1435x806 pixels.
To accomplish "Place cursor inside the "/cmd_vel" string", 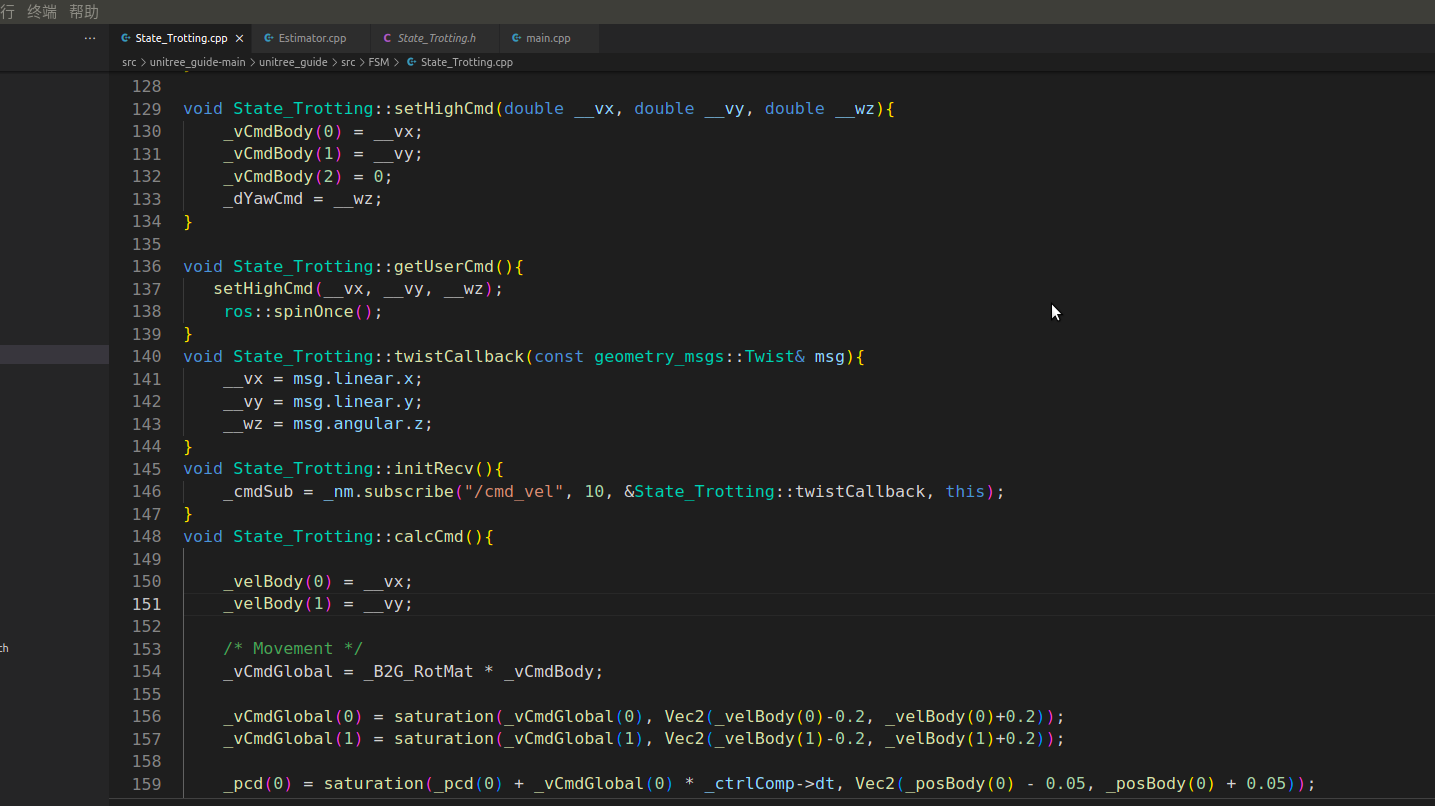I will click(x=515, y=491).
